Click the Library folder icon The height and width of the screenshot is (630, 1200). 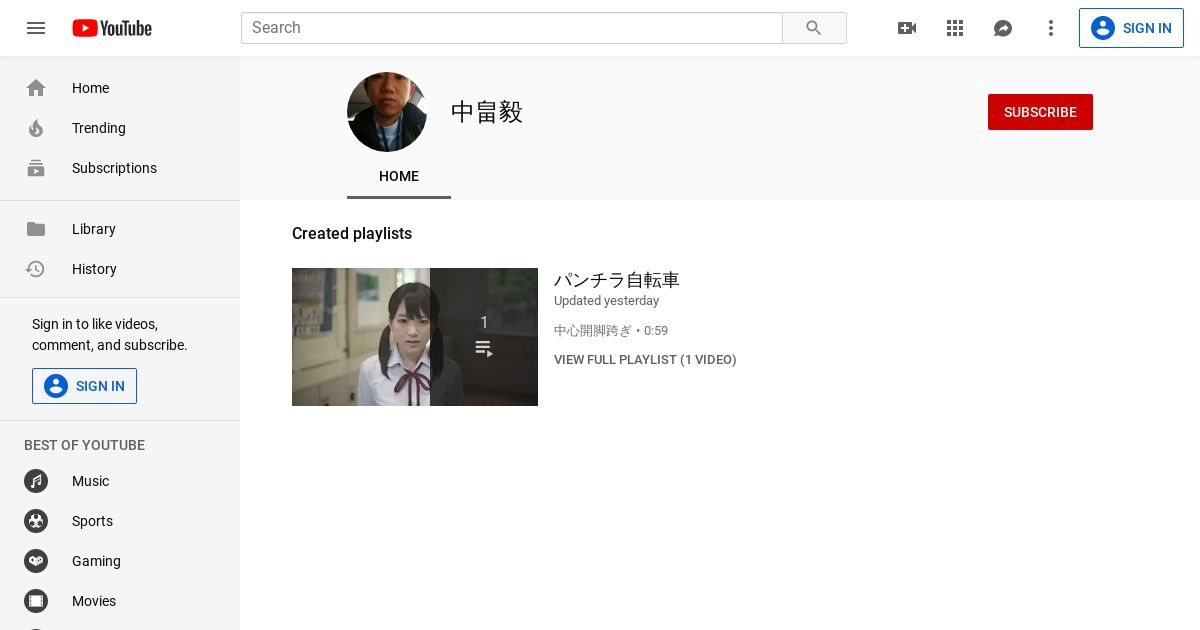tap(36, 229)
